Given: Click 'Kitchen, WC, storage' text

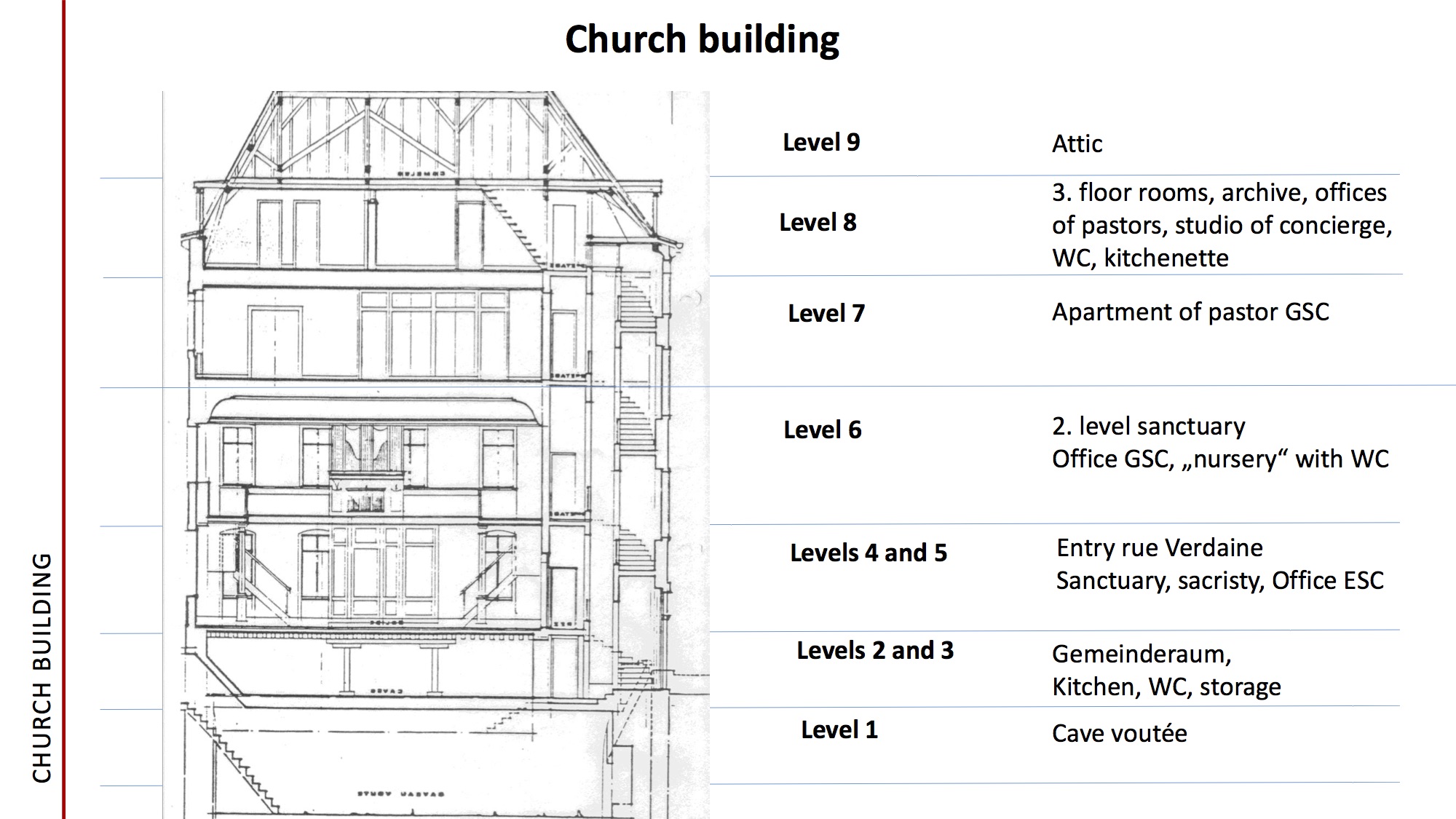Looking at the screenshot, I should point(1166,687).
